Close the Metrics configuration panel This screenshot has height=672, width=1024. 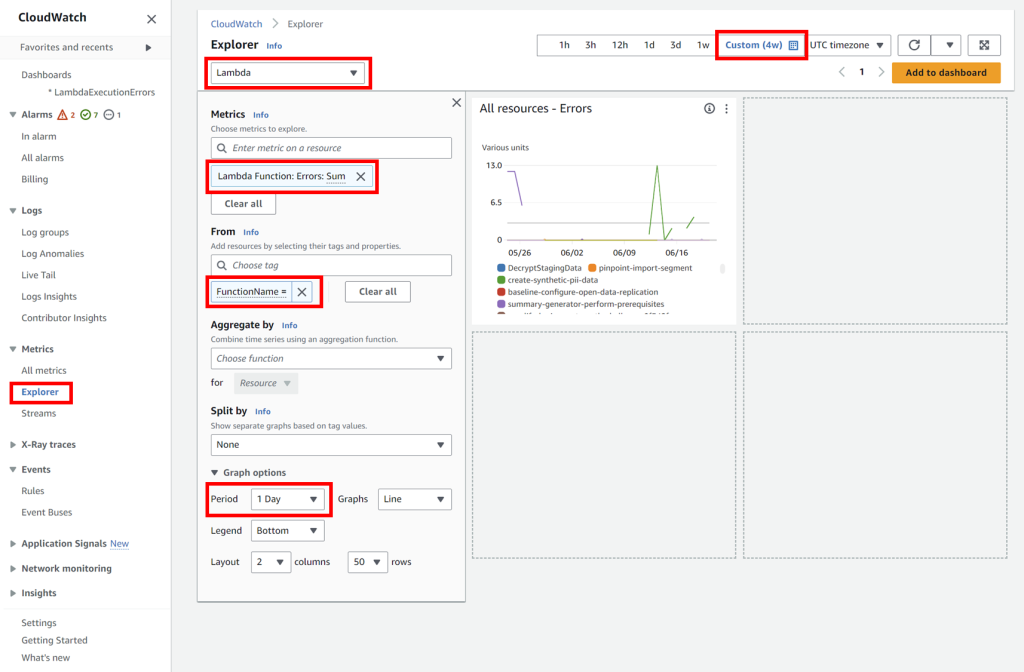click(456, 102)
